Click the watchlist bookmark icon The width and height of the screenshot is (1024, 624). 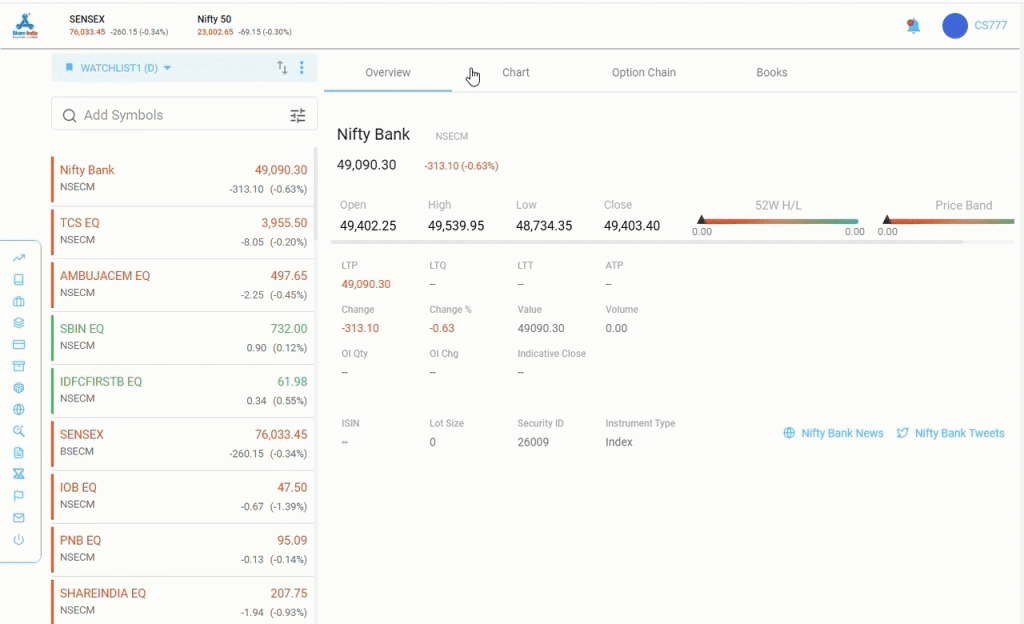click(x=69, y=67)
